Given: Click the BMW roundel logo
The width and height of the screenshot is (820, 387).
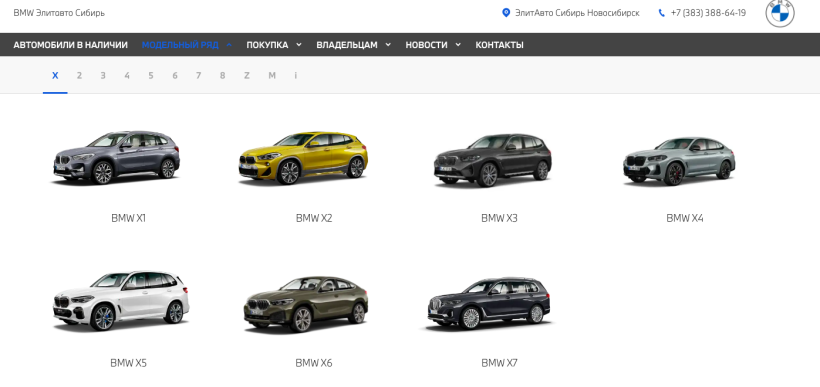Looking at the screenshot, I should pyautogui.click(x=780, y=13).
